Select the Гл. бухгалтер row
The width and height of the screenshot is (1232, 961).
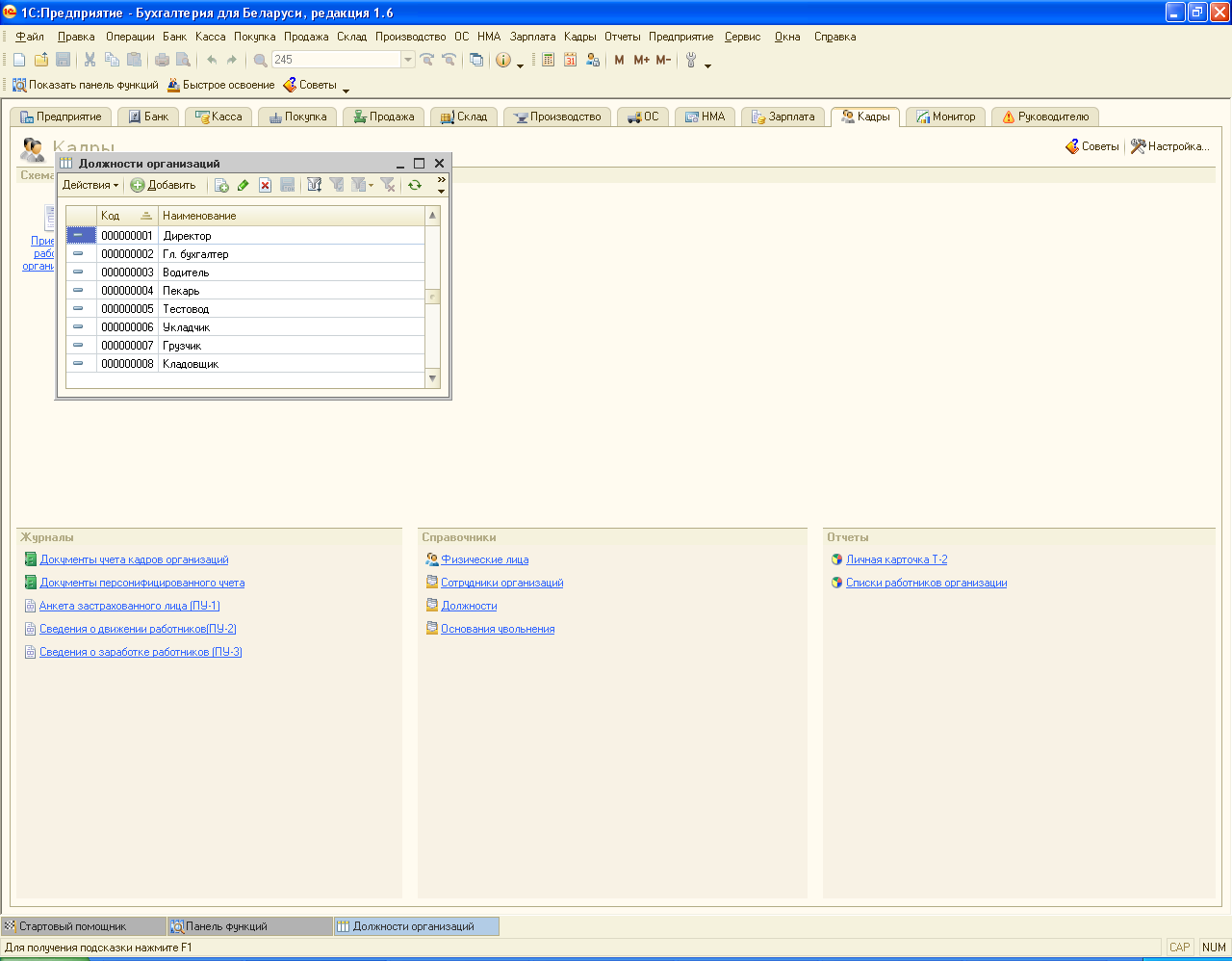click(x=245, y=254)
